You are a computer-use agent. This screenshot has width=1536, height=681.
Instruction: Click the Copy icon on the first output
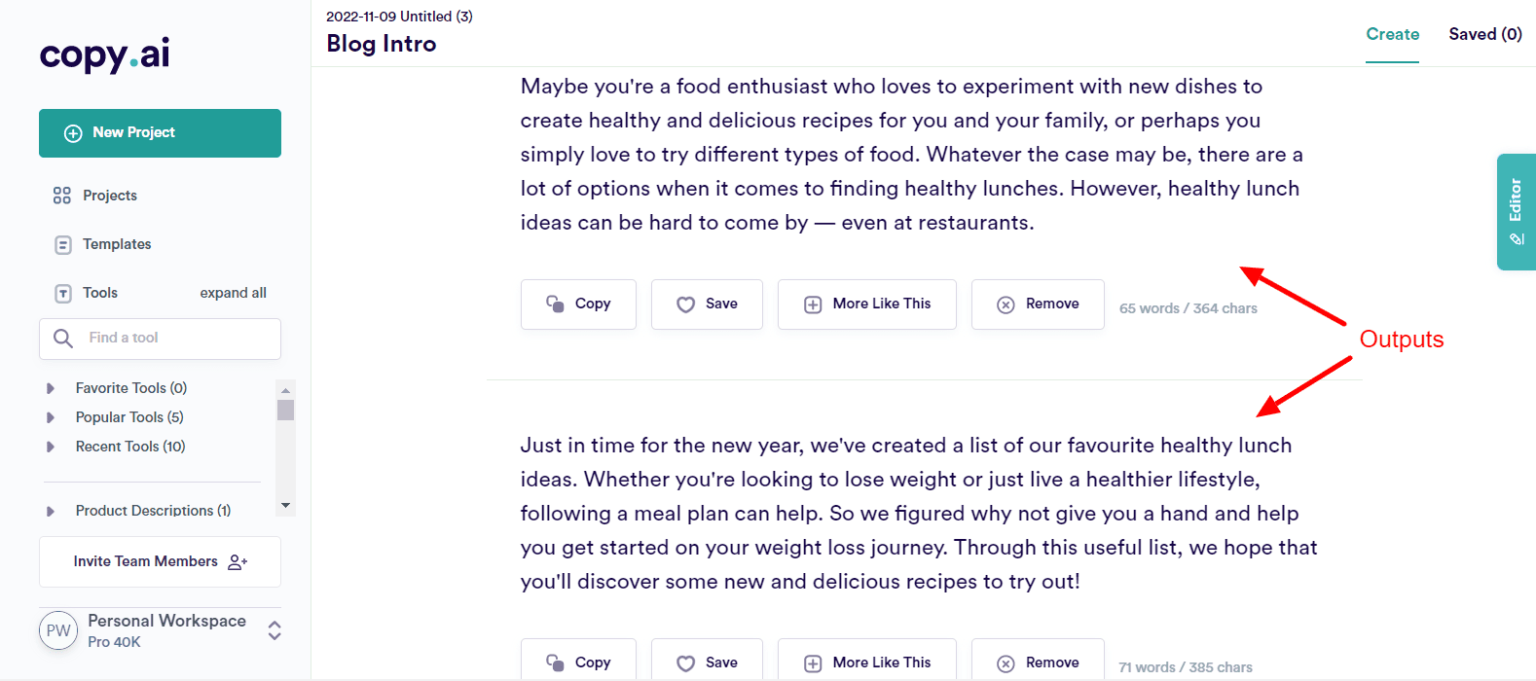558,303
